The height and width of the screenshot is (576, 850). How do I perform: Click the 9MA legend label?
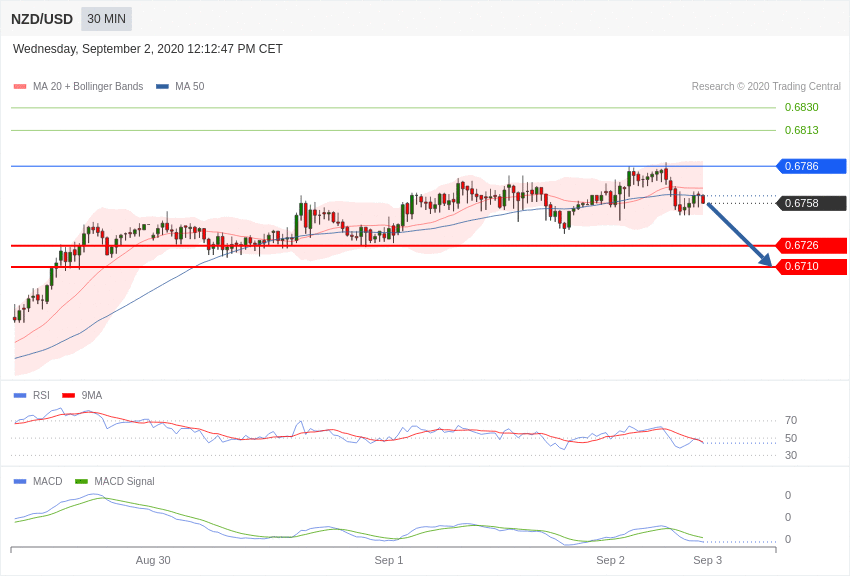(x=92, y=396)
